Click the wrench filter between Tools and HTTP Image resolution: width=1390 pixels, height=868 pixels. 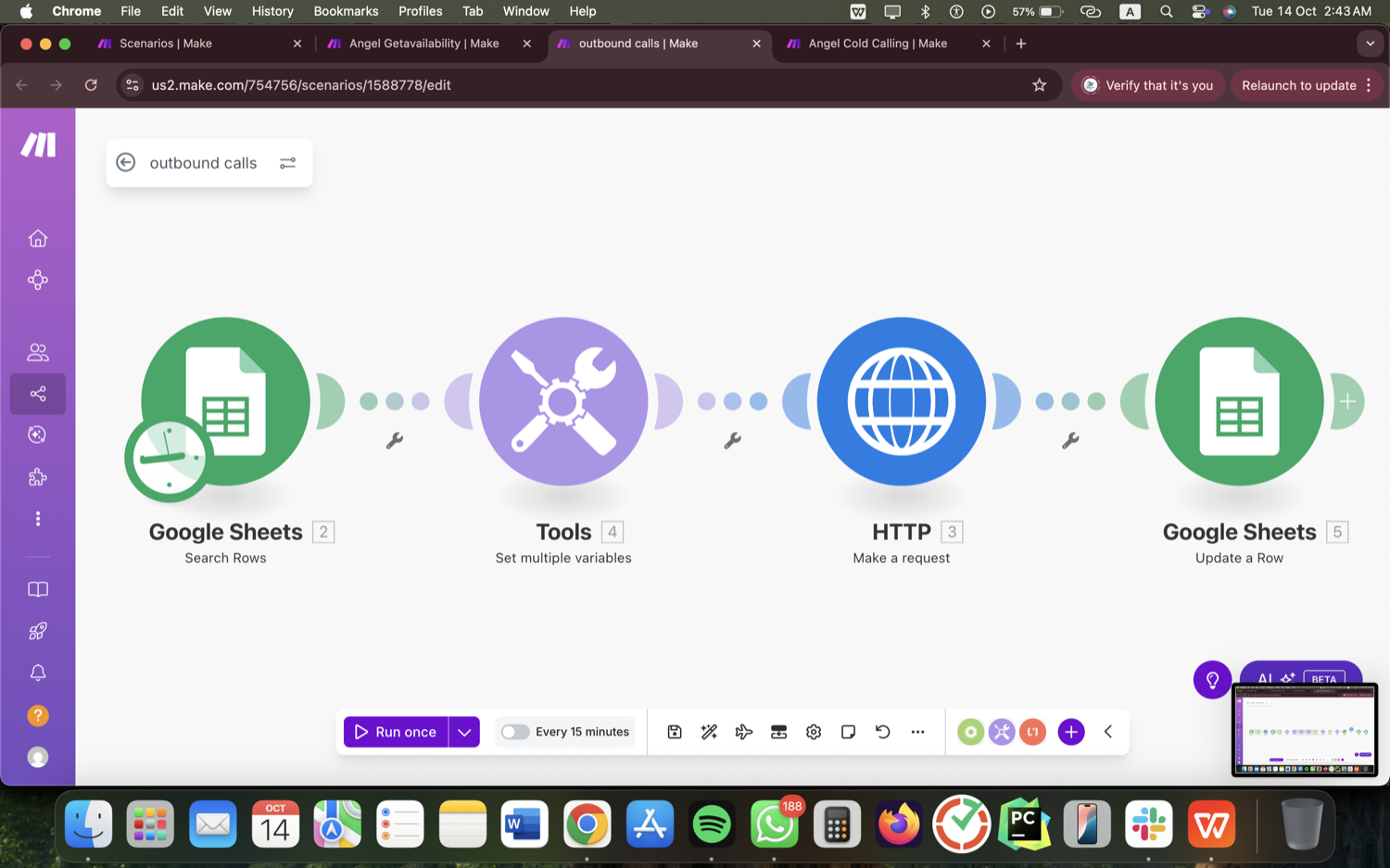pyautogui.click(x=732, y=441)
